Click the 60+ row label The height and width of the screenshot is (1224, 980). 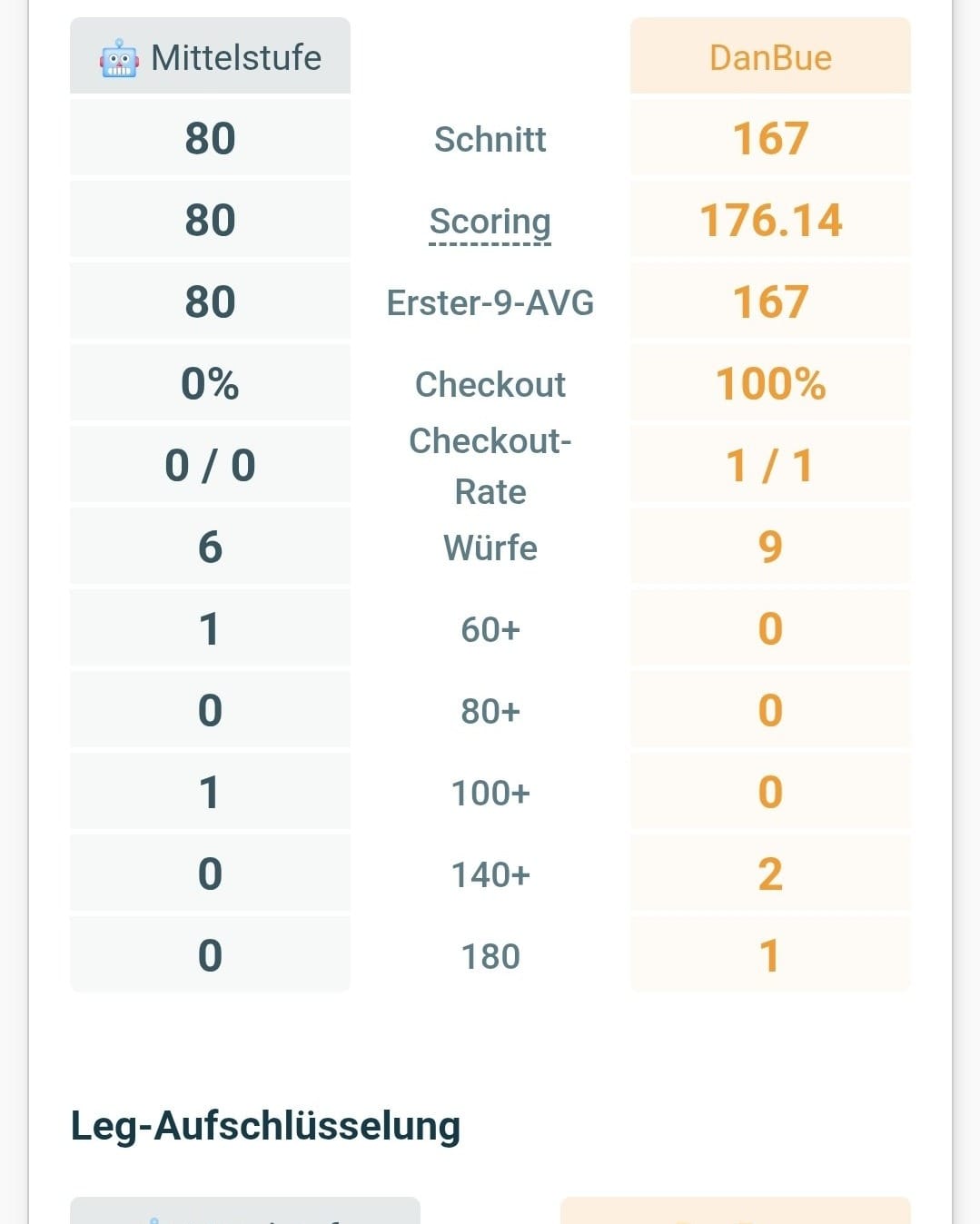490,629
